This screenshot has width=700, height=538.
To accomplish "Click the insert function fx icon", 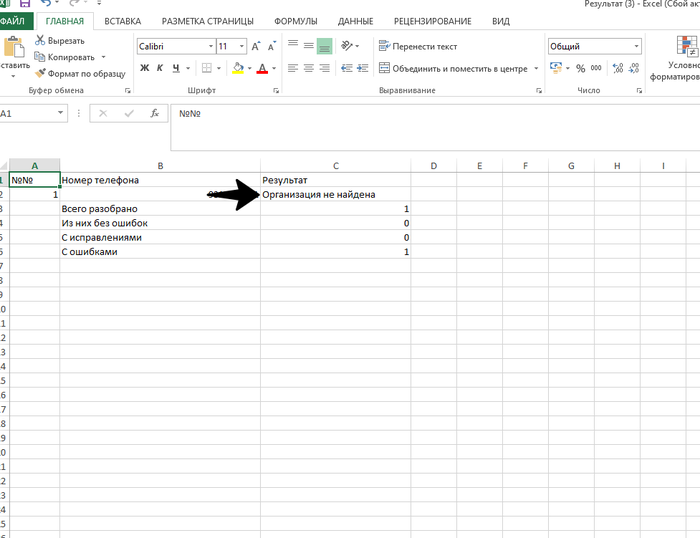I will tap(154, 114).
